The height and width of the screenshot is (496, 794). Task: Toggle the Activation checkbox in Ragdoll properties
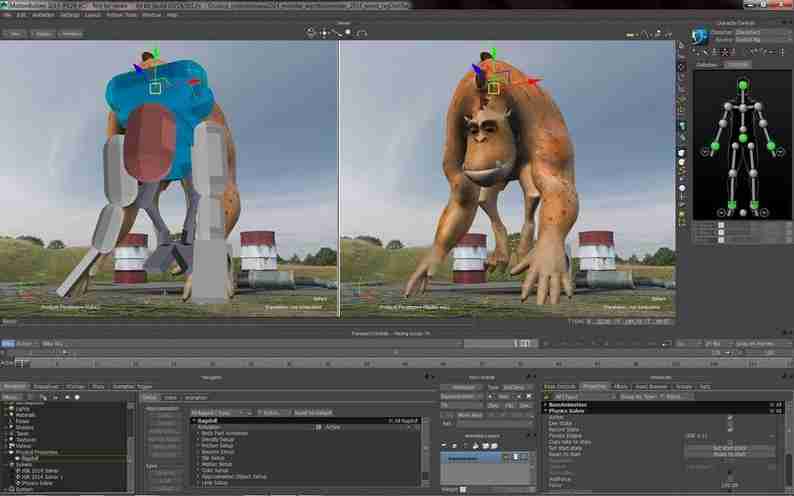pyautogui.click(x=318, y=427)
